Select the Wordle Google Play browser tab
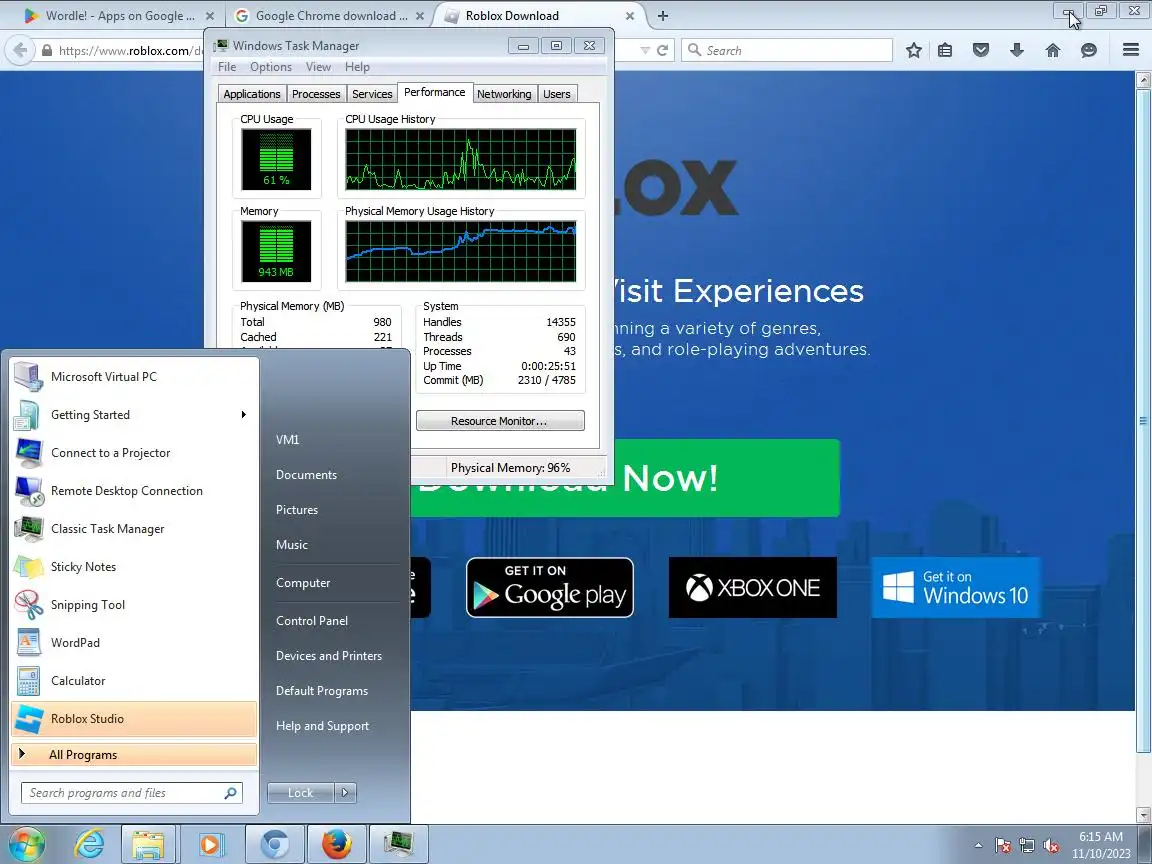 point(116,15)
